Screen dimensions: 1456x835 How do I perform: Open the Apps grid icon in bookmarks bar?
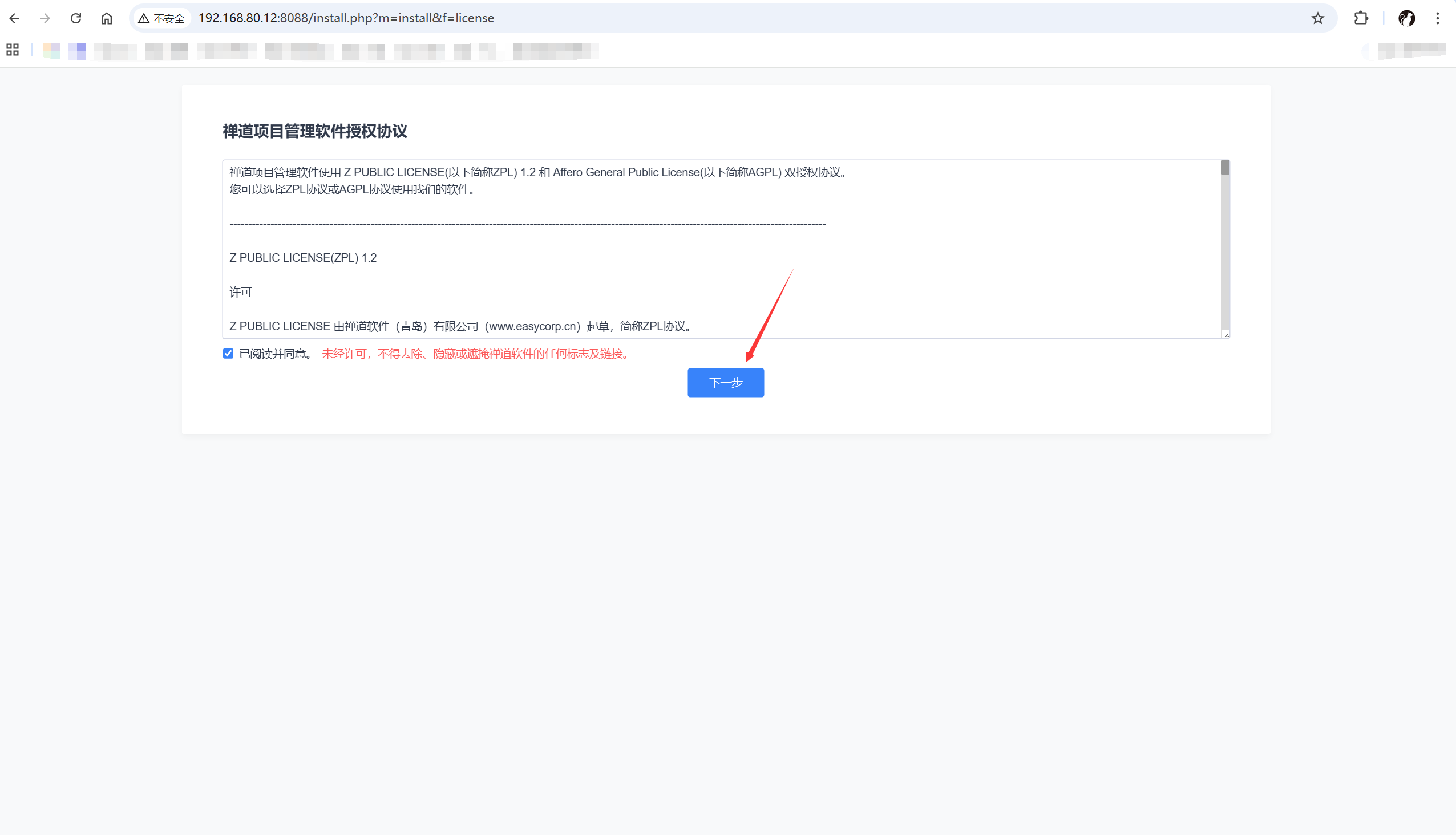tap(13, 50)
